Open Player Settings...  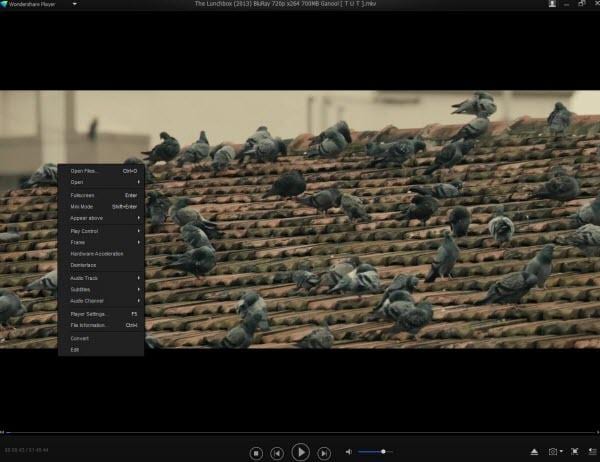101,314
